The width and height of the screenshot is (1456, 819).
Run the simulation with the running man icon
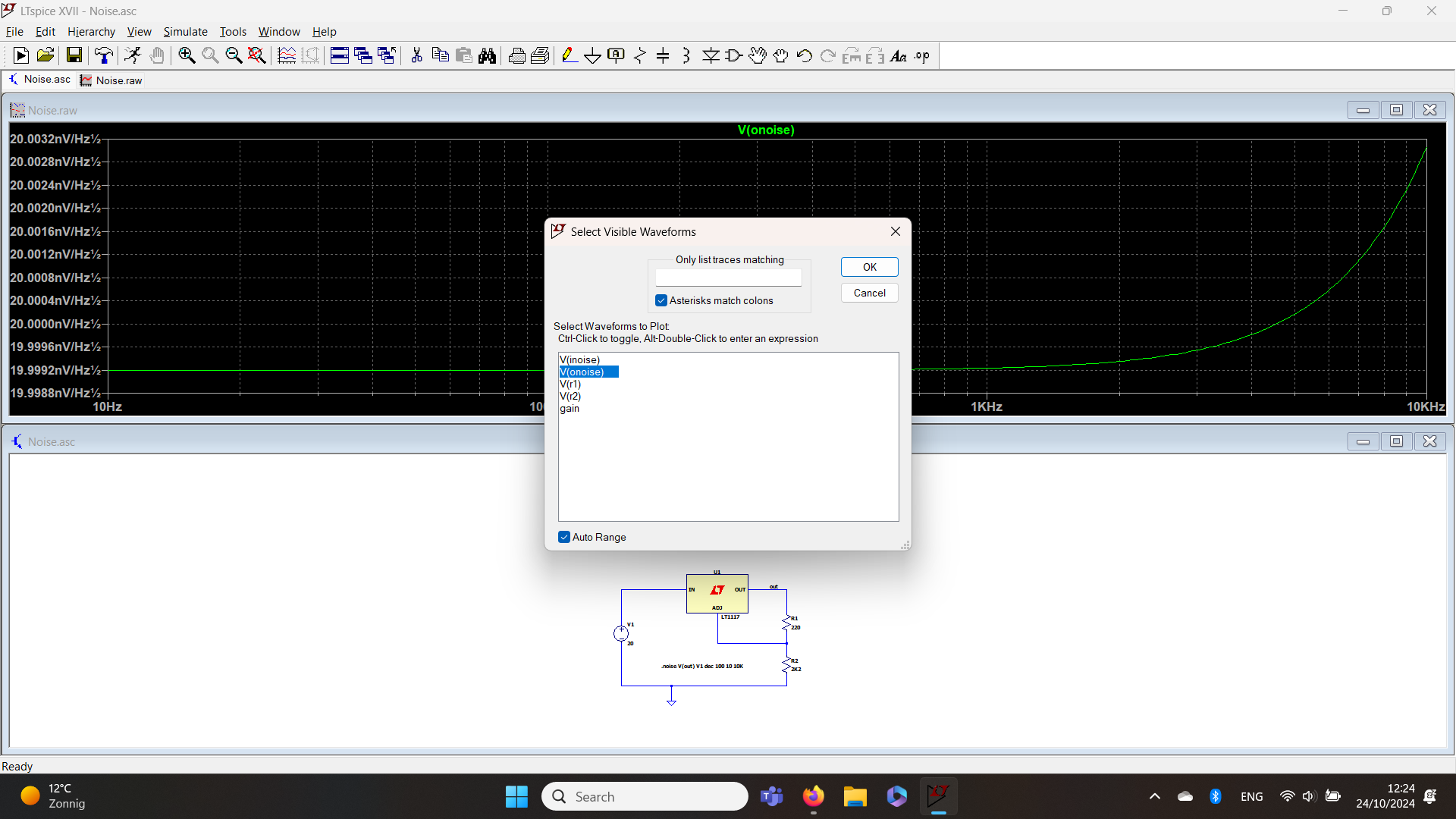click(133, 55)
